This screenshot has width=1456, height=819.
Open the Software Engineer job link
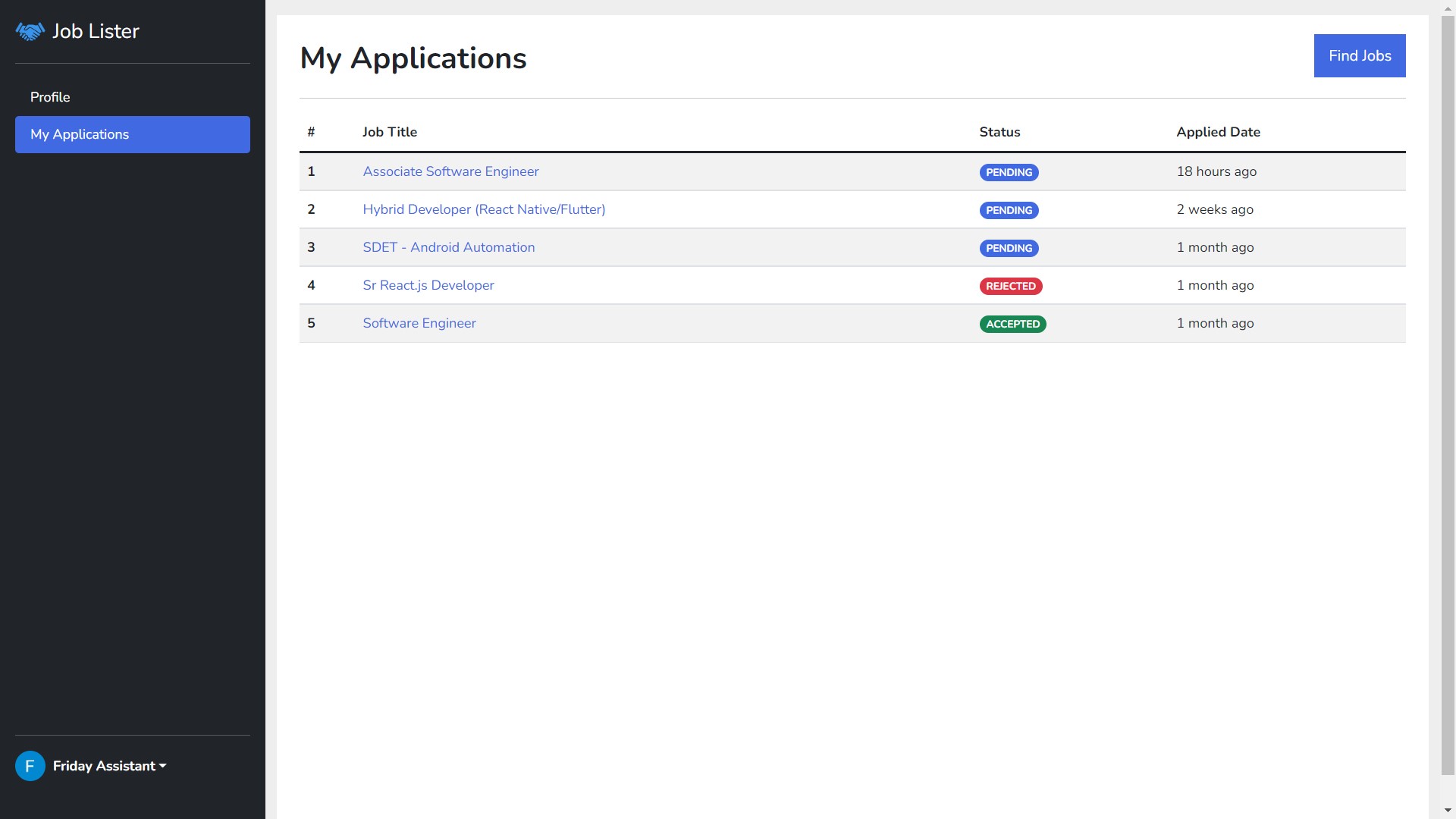(419, 323)
